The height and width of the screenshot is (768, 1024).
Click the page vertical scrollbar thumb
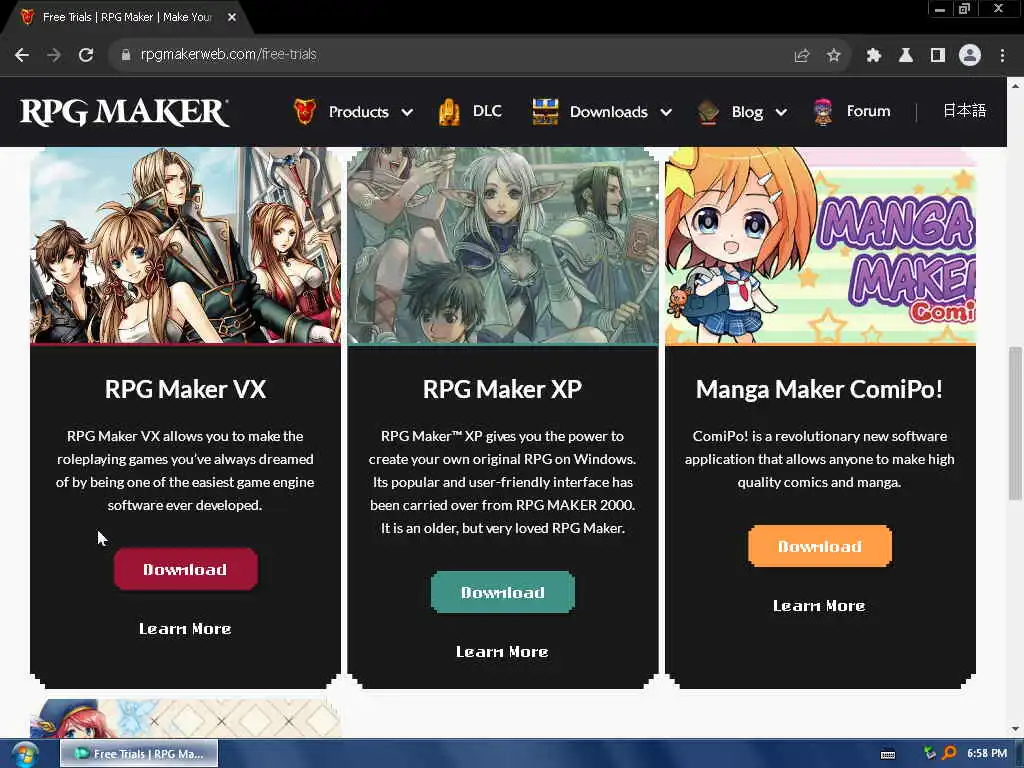(x=1015, y=423)
